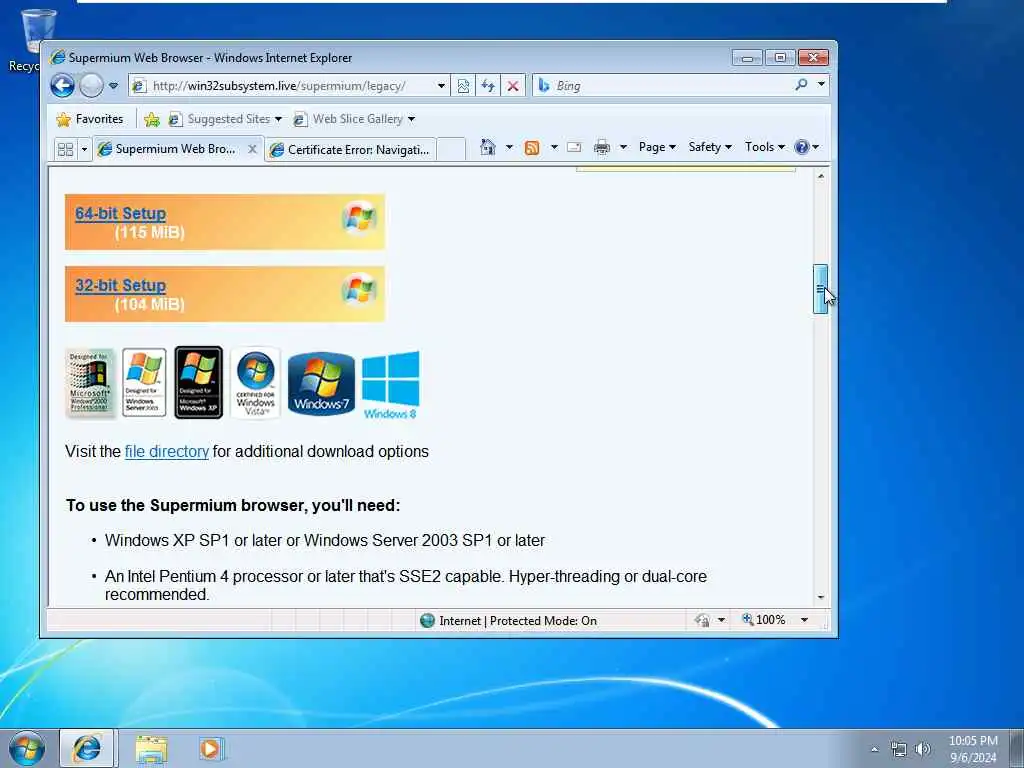Open Quick Tabs grid icon
Viewport: 1024px width, 768px height.
coord(65,150)
